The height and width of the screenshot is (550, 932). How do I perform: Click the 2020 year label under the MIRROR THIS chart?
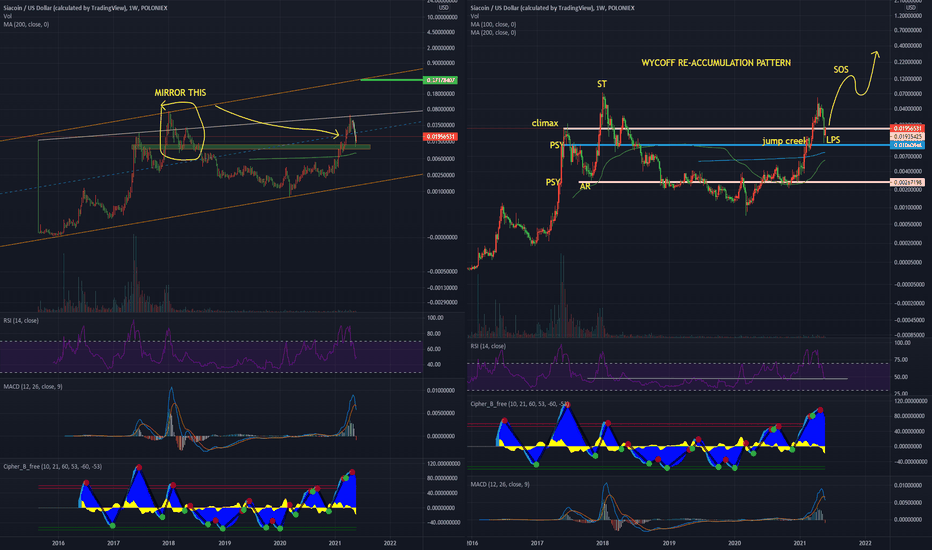279,543
